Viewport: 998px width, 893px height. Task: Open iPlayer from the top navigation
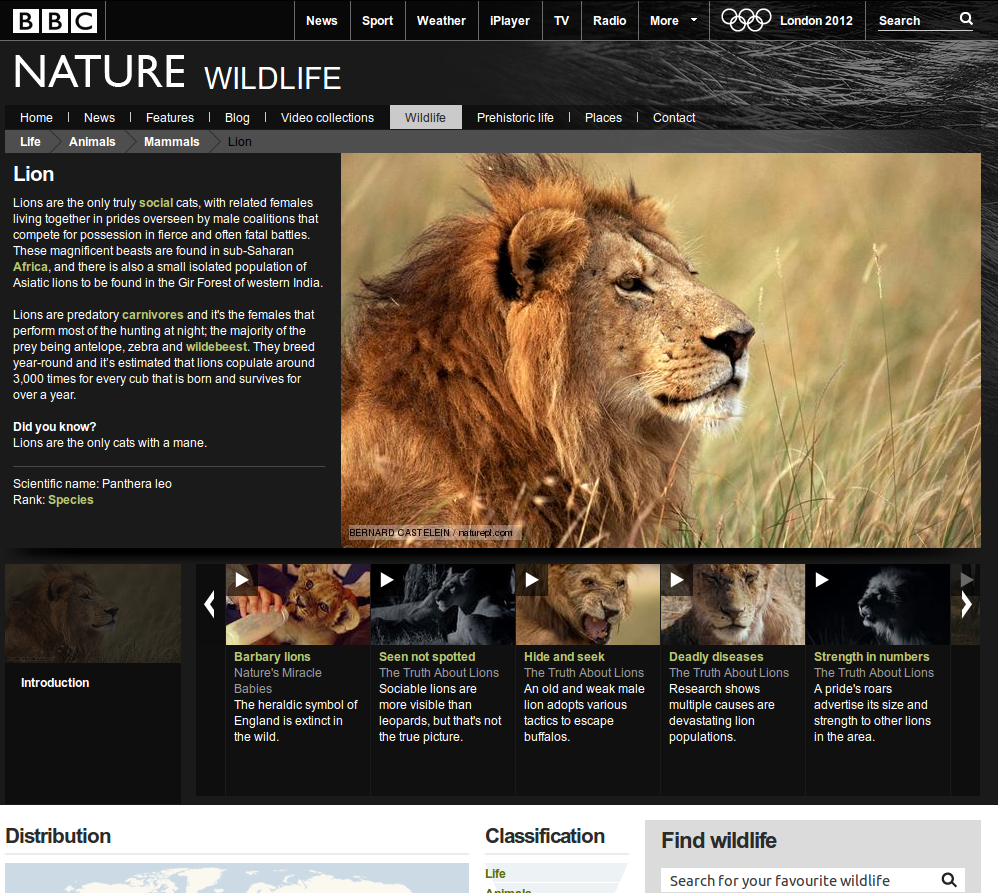pyautogui.click(x=510, y=20)
